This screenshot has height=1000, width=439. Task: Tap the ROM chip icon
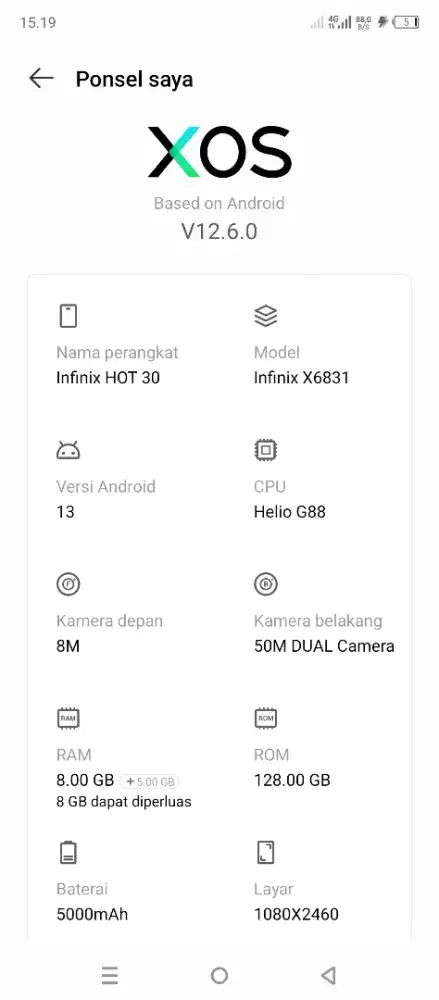(265, 718)
